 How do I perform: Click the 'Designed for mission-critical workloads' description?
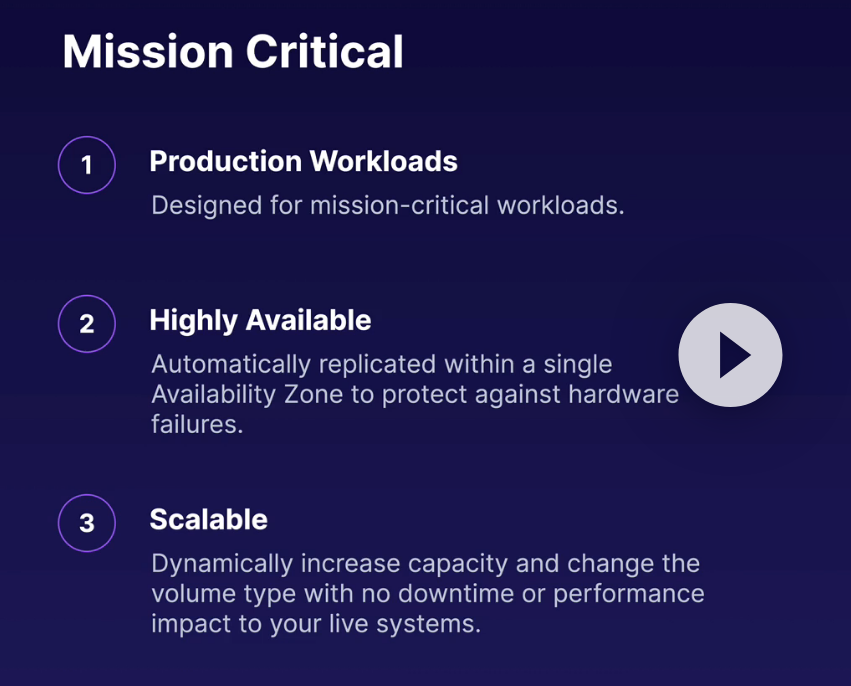[387, 206]
